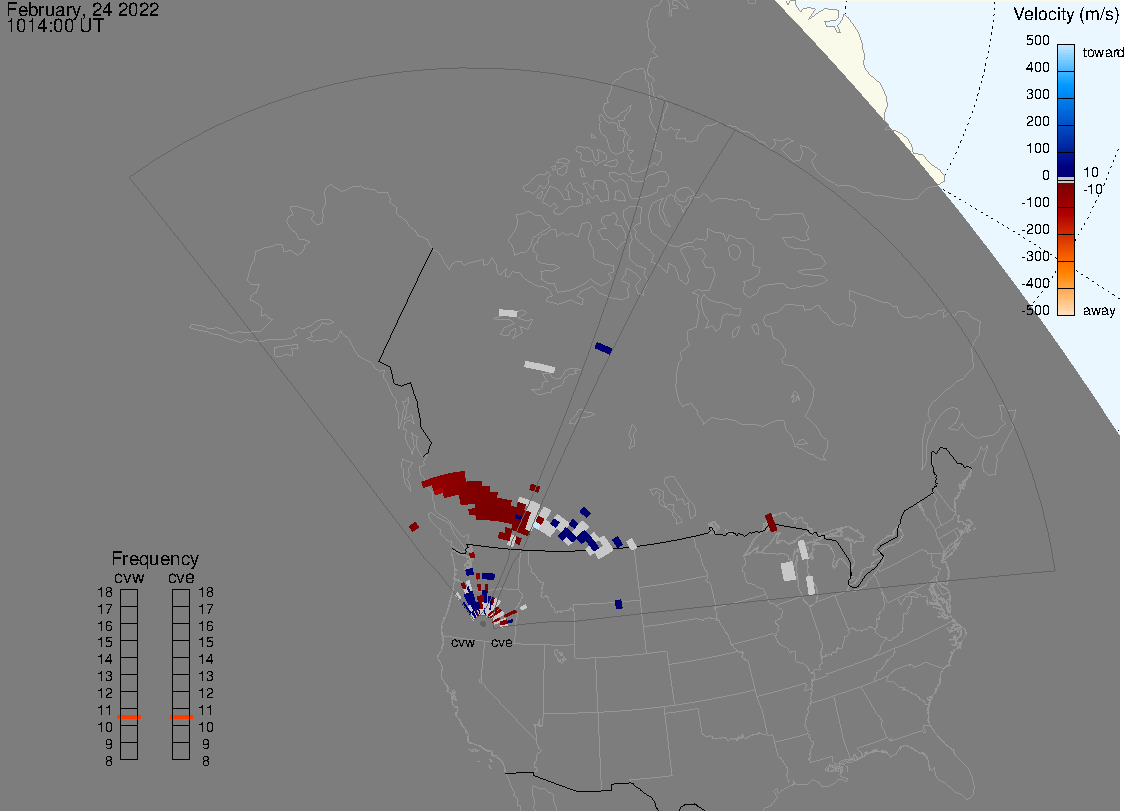Viewport: 1124px width, 811px height.
Task: Click the large dark red backscatter patch
Action: [475, 497]
